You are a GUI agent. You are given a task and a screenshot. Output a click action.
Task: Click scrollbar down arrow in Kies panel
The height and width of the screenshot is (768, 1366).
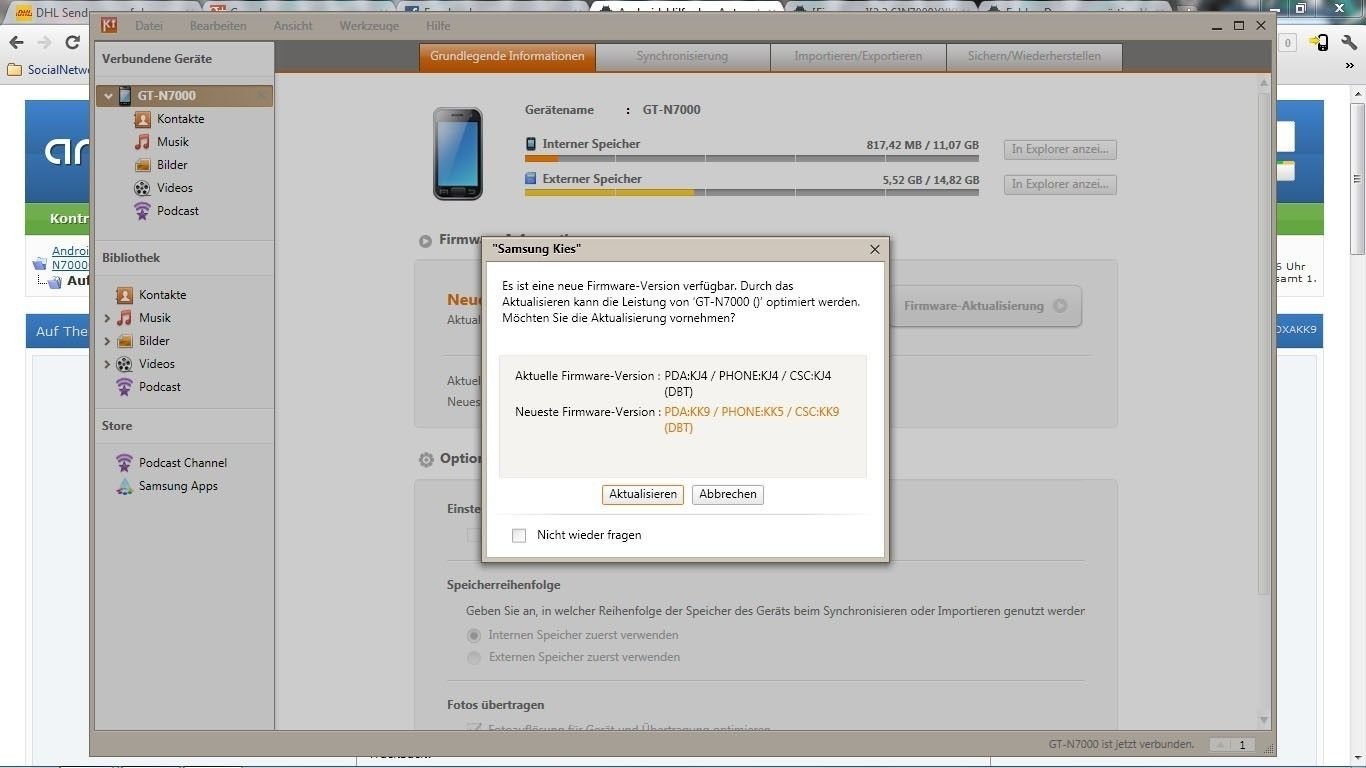(x=1264, y=720)
